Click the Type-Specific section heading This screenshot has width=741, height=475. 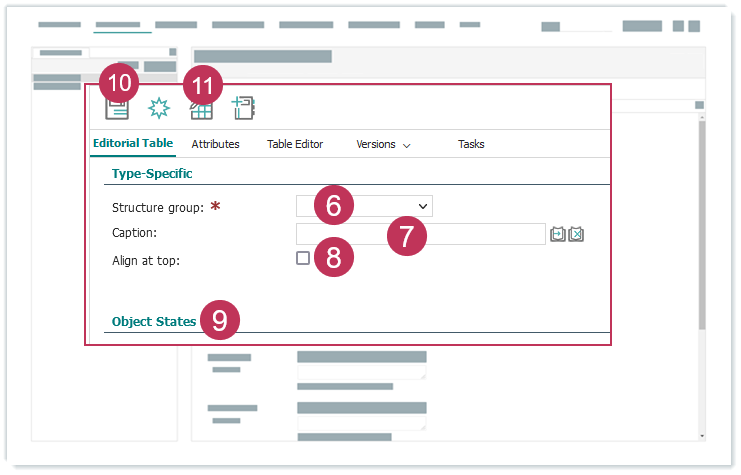[x=152, y=174]
